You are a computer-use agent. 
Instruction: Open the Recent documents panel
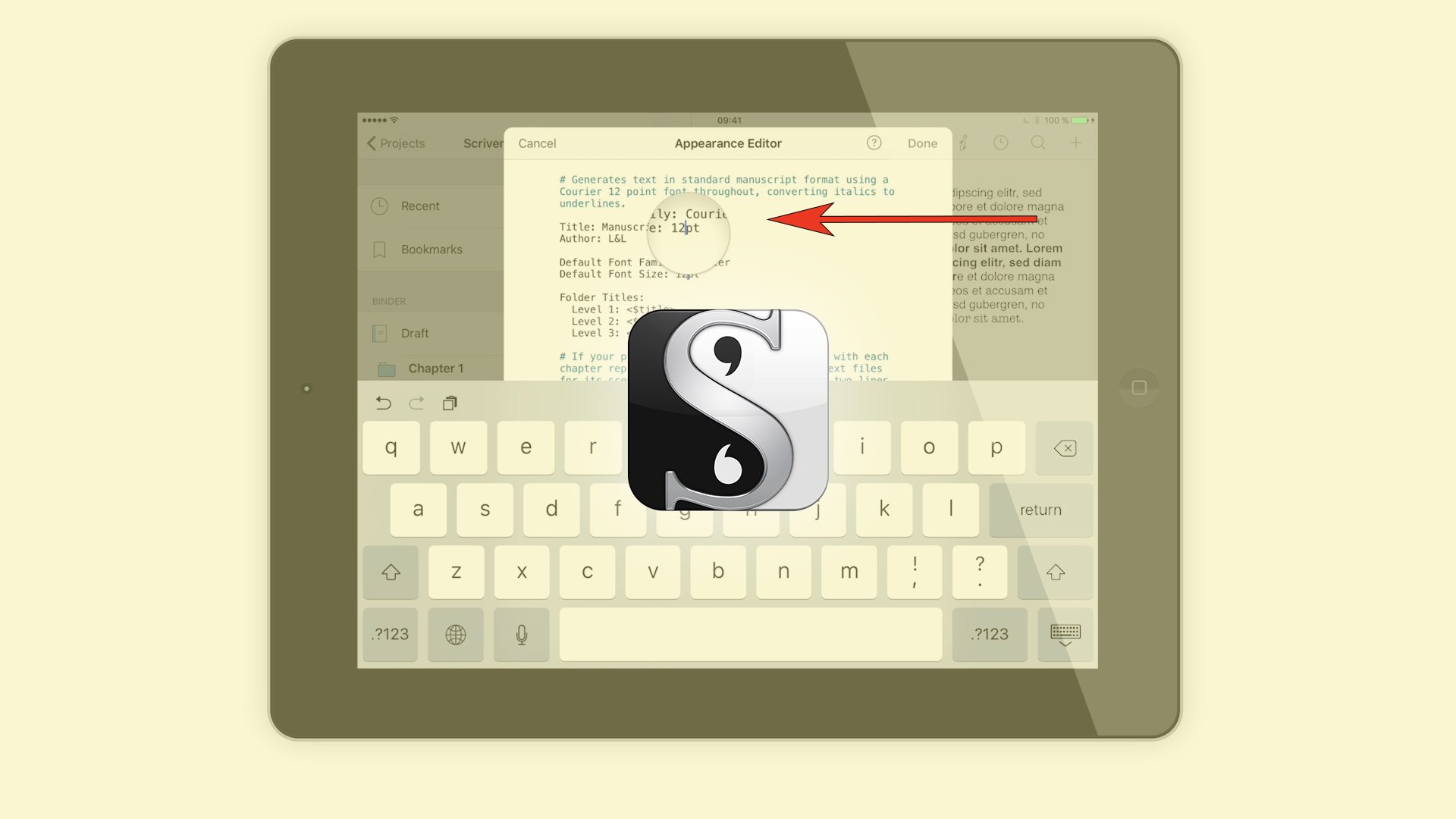(418, 205)
